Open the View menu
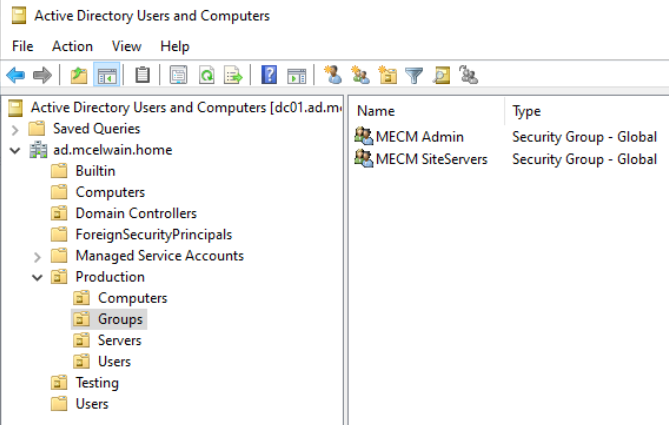The image size is (669, 425). tap(126, 46)
